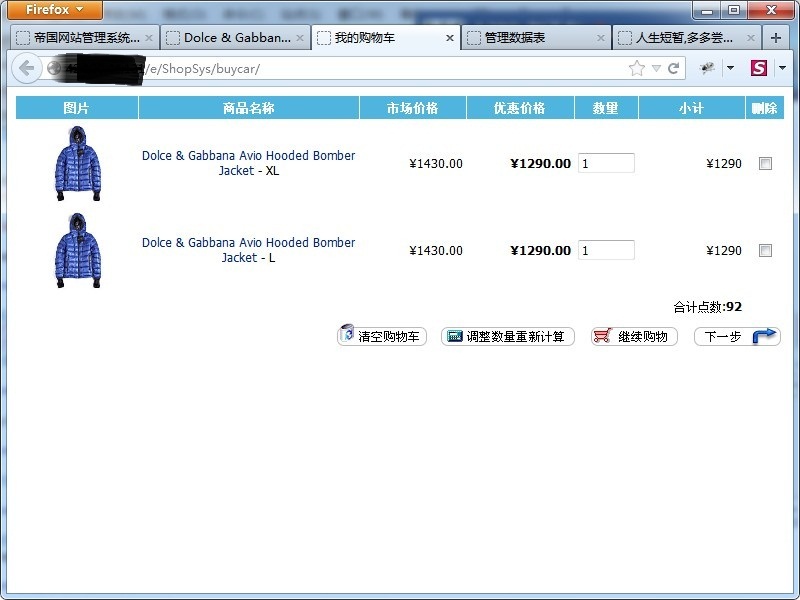Close the Dolce & Gabban... tab
The width and height of the screenshot is (800, 600).
(x=299, y=38)
